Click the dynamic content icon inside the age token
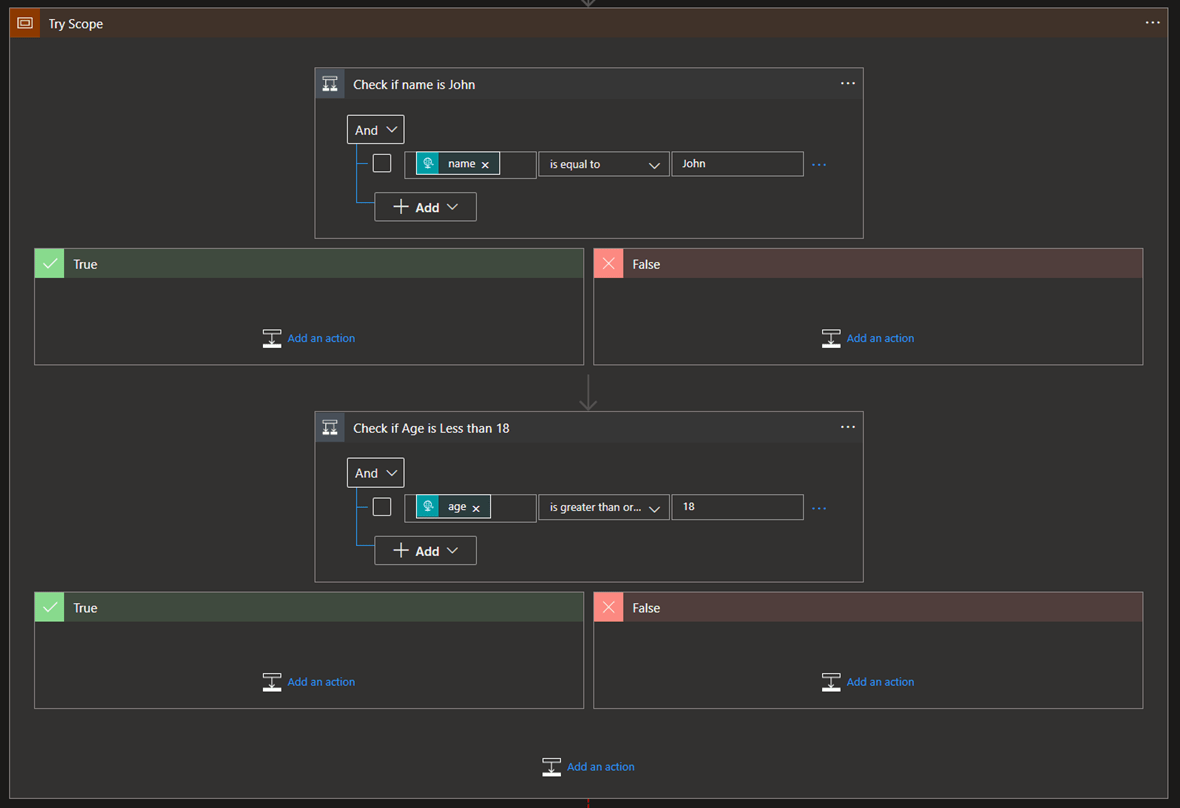This screenshot has height=808, width=1180. [x=430, y=506]
